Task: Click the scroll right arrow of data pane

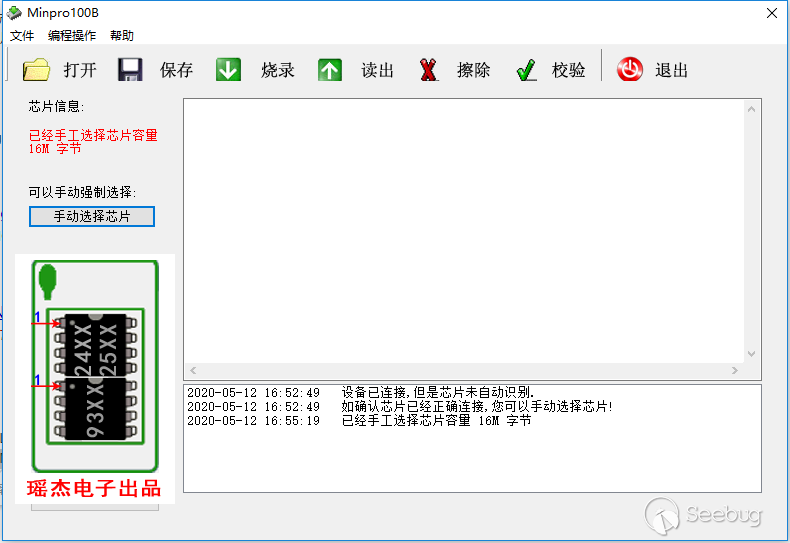Action: (x=735, y=370)
